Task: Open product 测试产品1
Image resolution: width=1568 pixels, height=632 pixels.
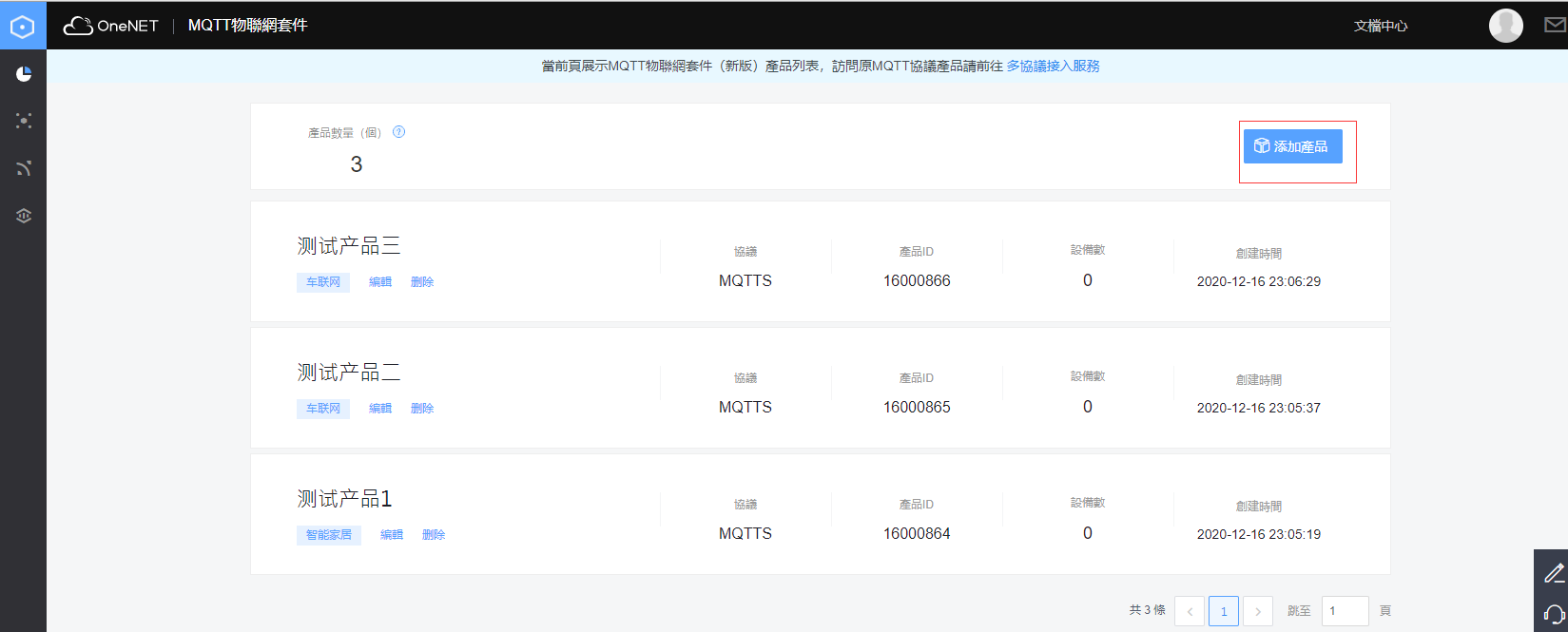Action: pos(344,499)
